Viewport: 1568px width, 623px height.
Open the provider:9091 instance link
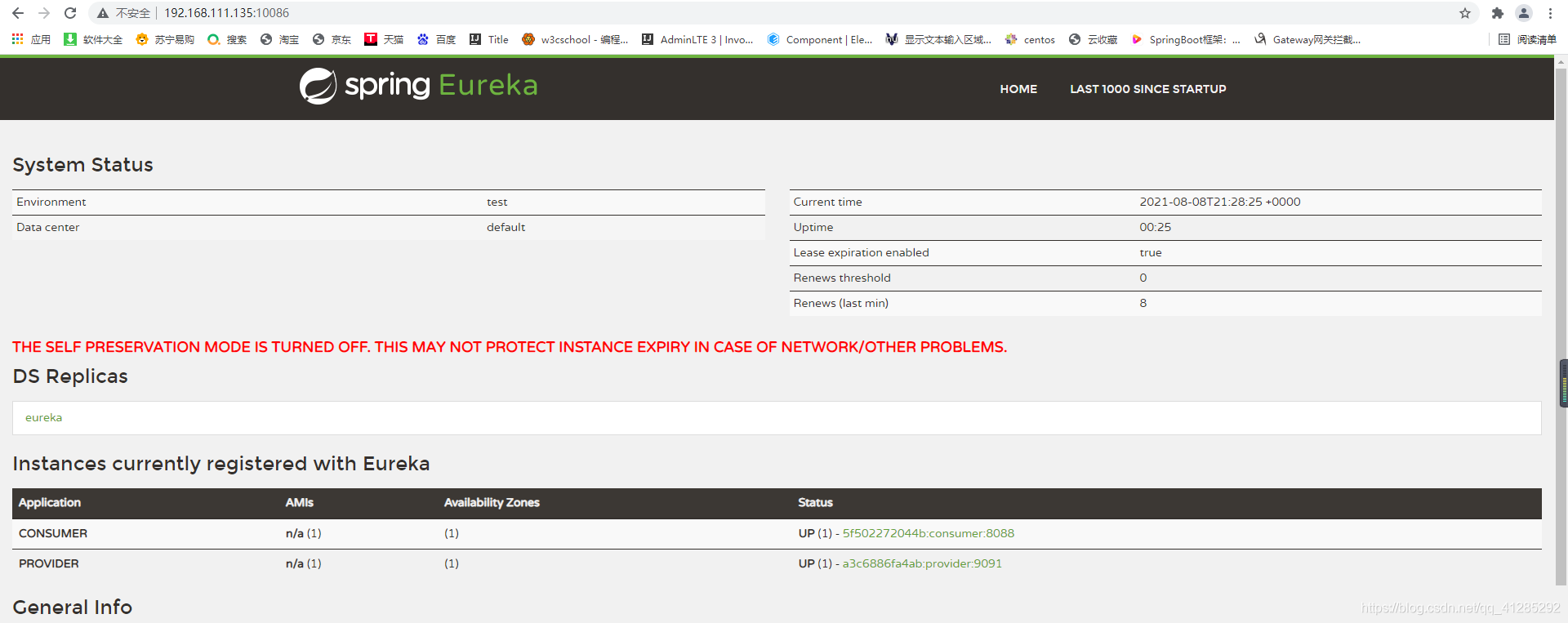922,563
